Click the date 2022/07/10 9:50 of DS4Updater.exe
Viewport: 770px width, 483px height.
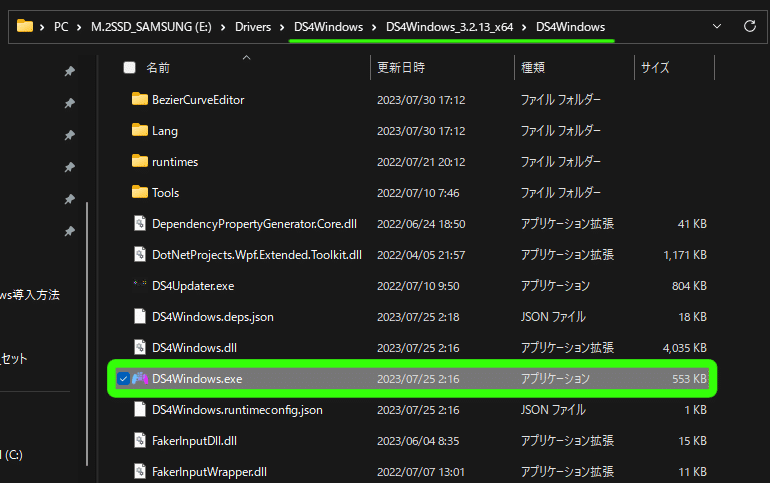click(x=418, y=286)
